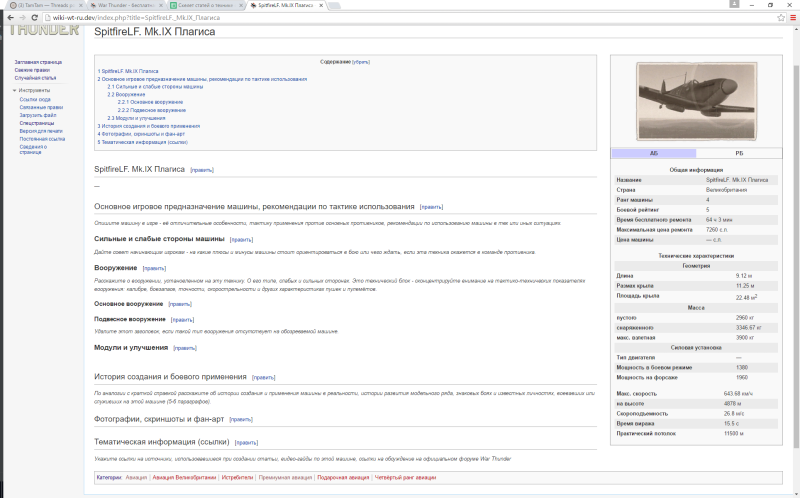Image resolution: width=800 pixels, height=498 pixels.
Task: Switch to the 'Скелет статей о технике' tab
Action: (x=205, y=5)
